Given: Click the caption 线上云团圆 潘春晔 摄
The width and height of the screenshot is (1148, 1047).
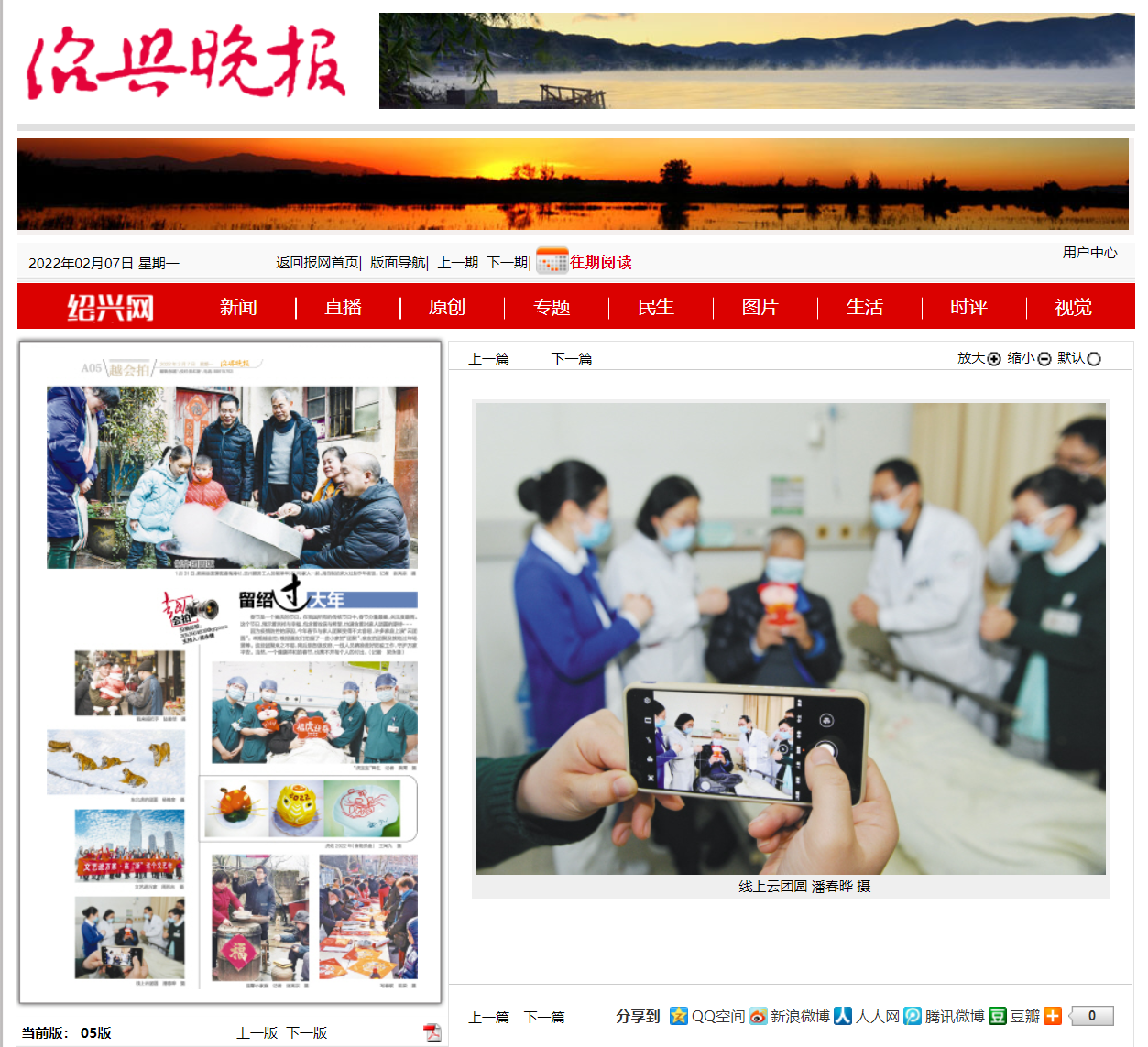Looking at the screenshot, I should click(x=804, y=887).
